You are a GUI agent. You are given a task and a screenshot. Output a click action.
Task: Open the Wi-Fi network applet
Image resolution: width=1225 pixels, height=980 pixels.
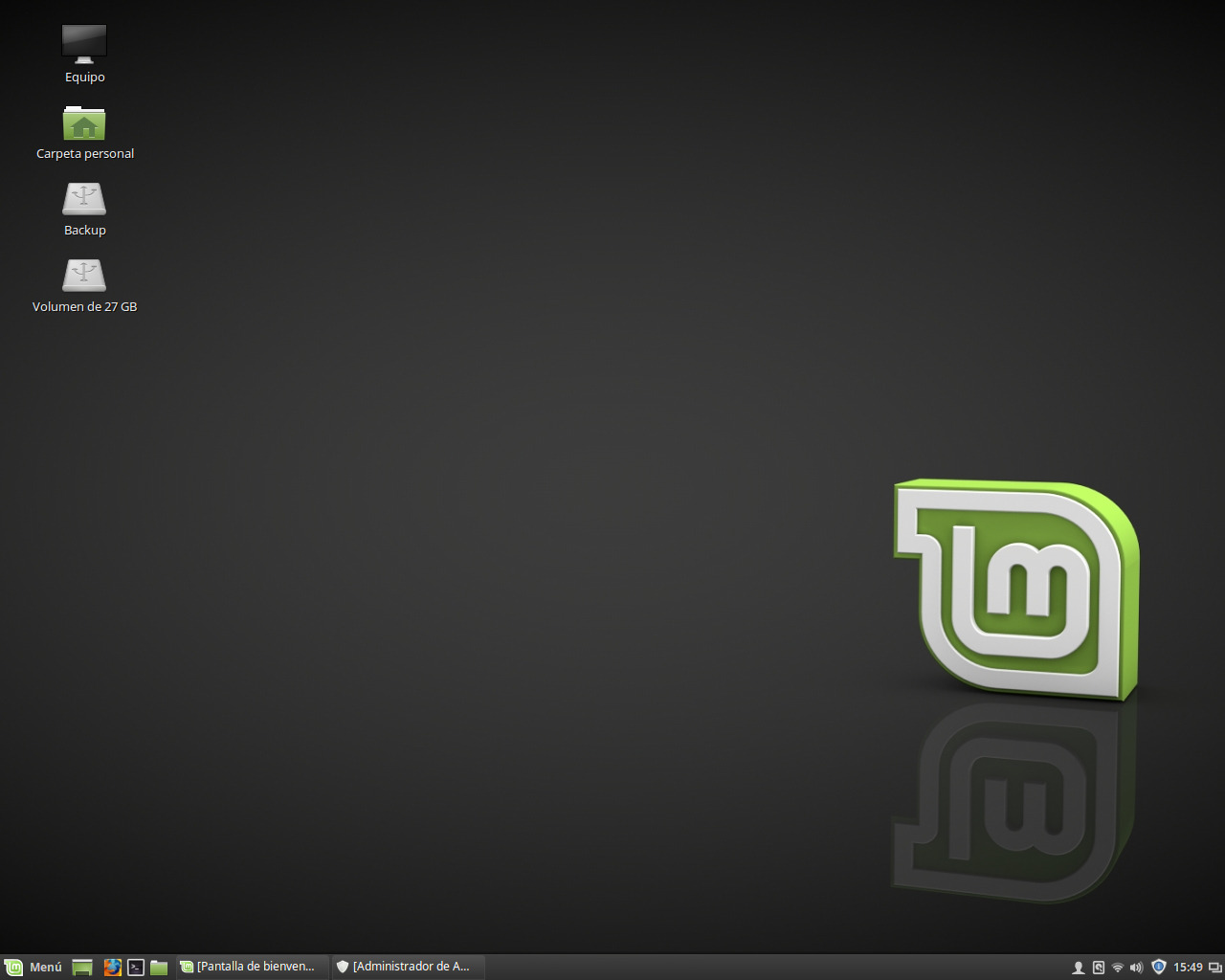(1117, 968)
